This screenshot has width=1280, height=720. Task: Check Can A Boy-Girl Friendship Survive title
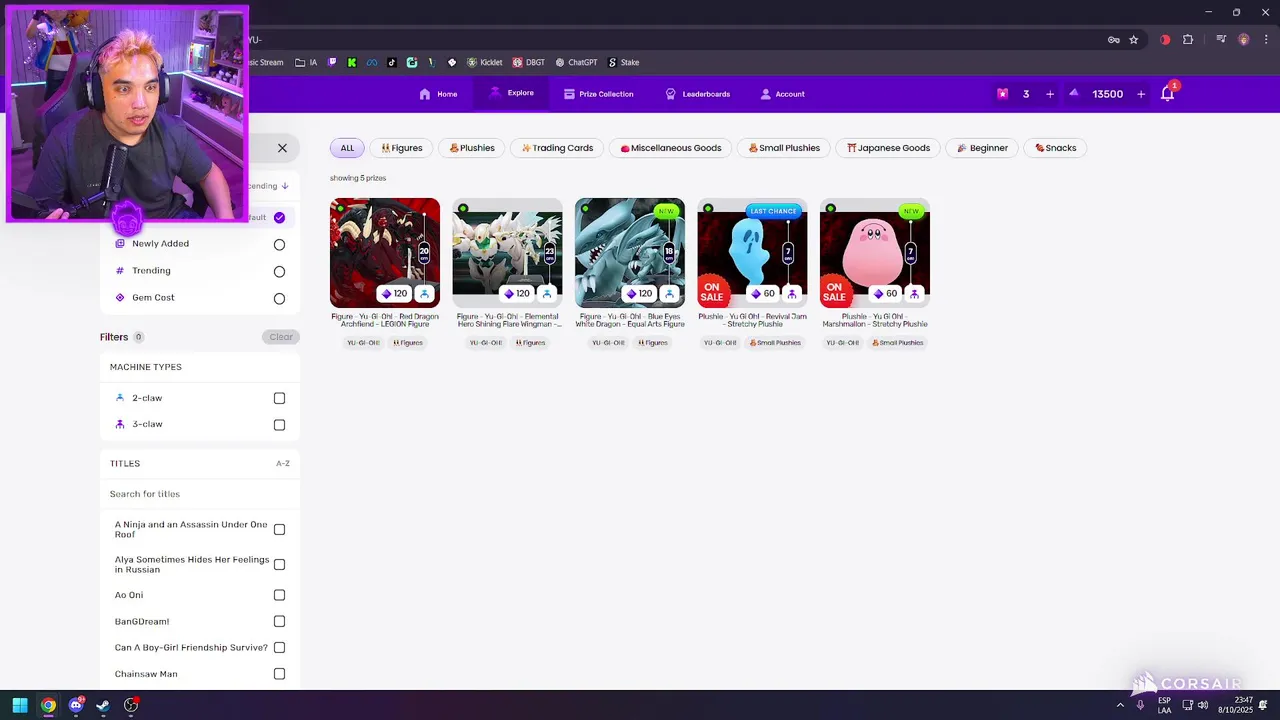coord(279,648)
